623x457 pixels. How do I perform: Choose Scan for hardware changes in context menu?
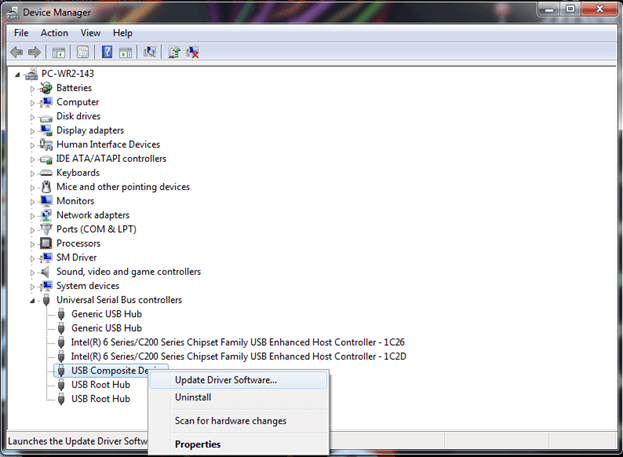[x=238, y=421]
